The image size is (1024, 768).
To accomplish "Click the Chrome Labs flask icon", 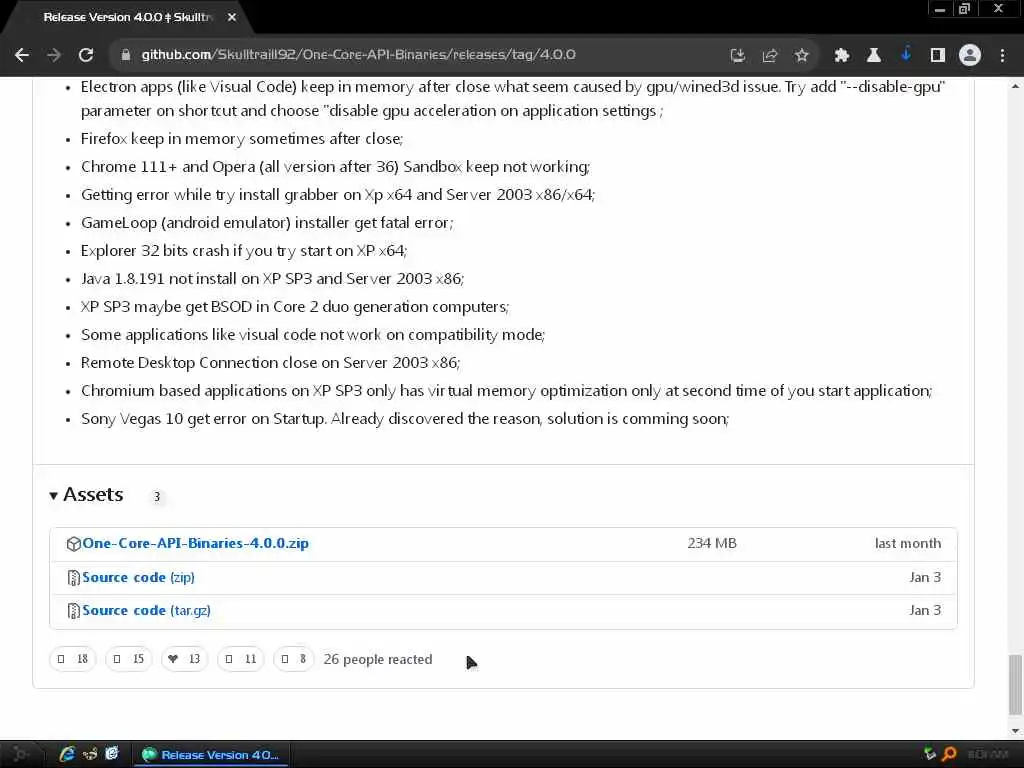I will pyautogui.click(x=873, y=56).
